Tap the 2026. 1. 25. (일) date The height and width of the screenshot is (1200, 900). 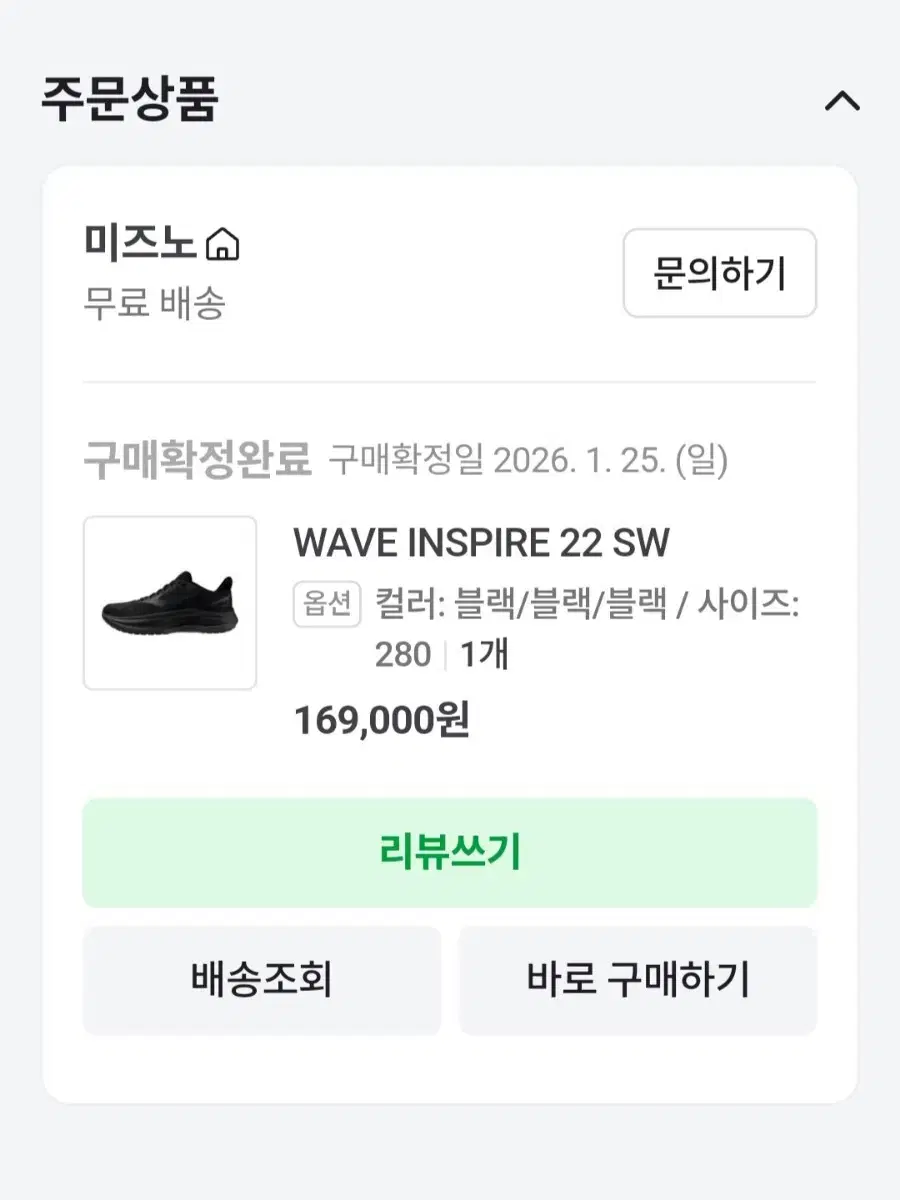click(611, 461)
